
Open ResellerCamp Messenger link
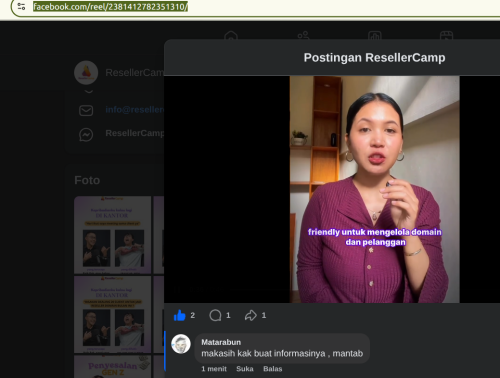coord(134,133)
